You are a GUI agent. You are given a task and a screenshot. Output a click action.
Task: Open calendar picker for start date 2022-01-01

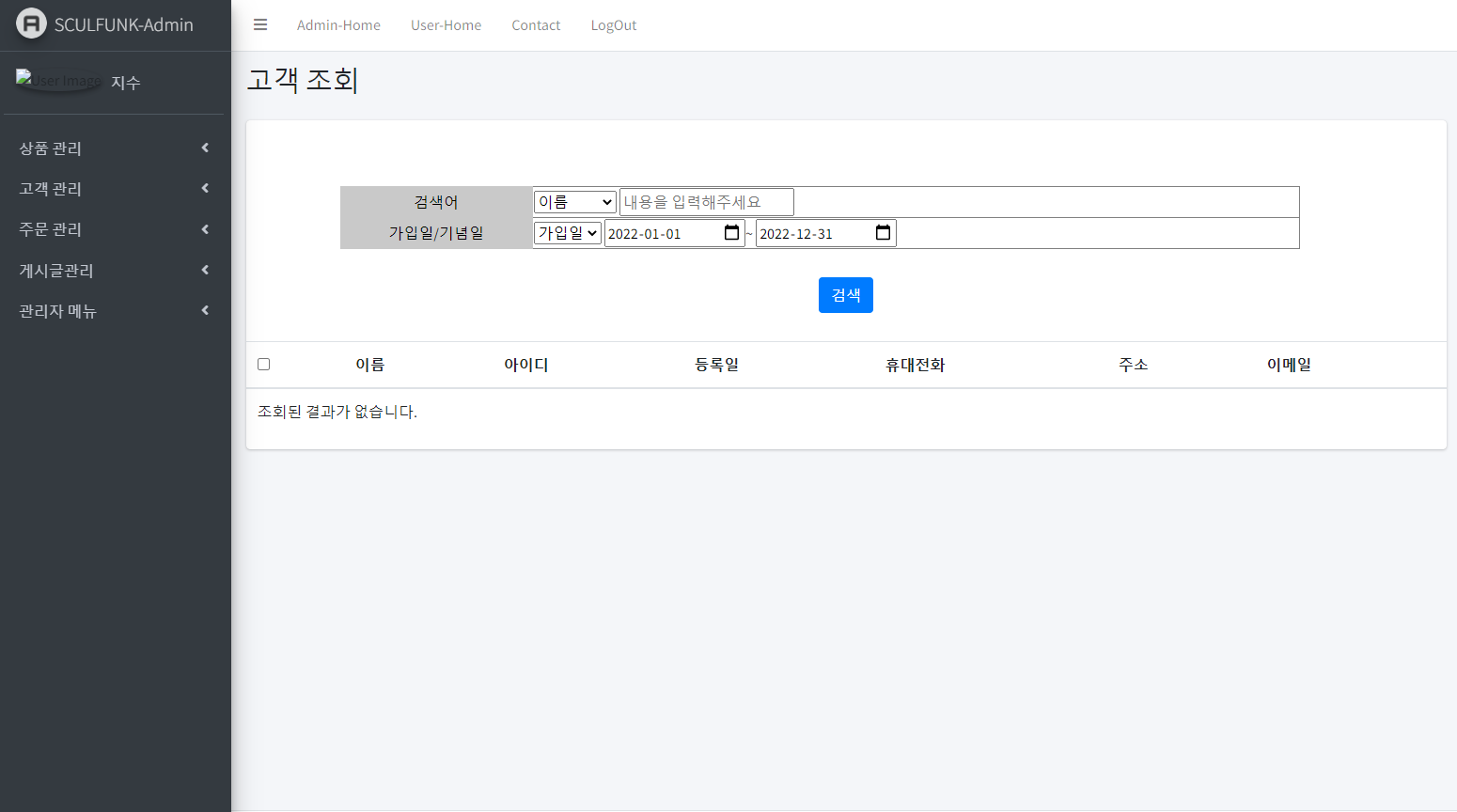coord(731,233)
